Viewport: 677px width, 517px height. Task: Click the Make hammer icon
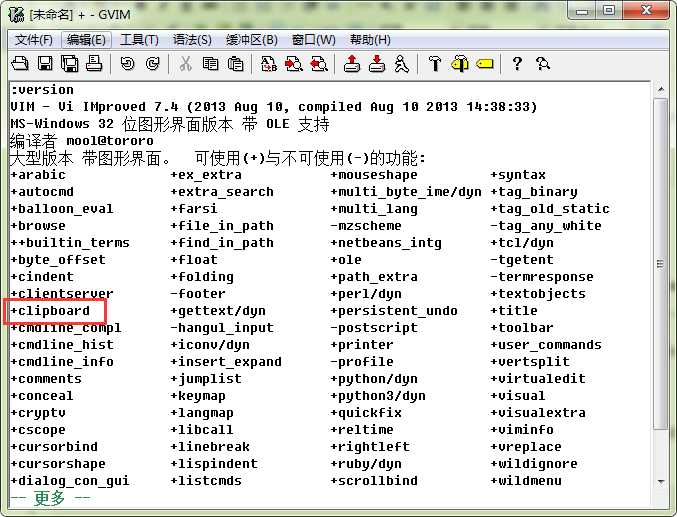tap(435, 64)
